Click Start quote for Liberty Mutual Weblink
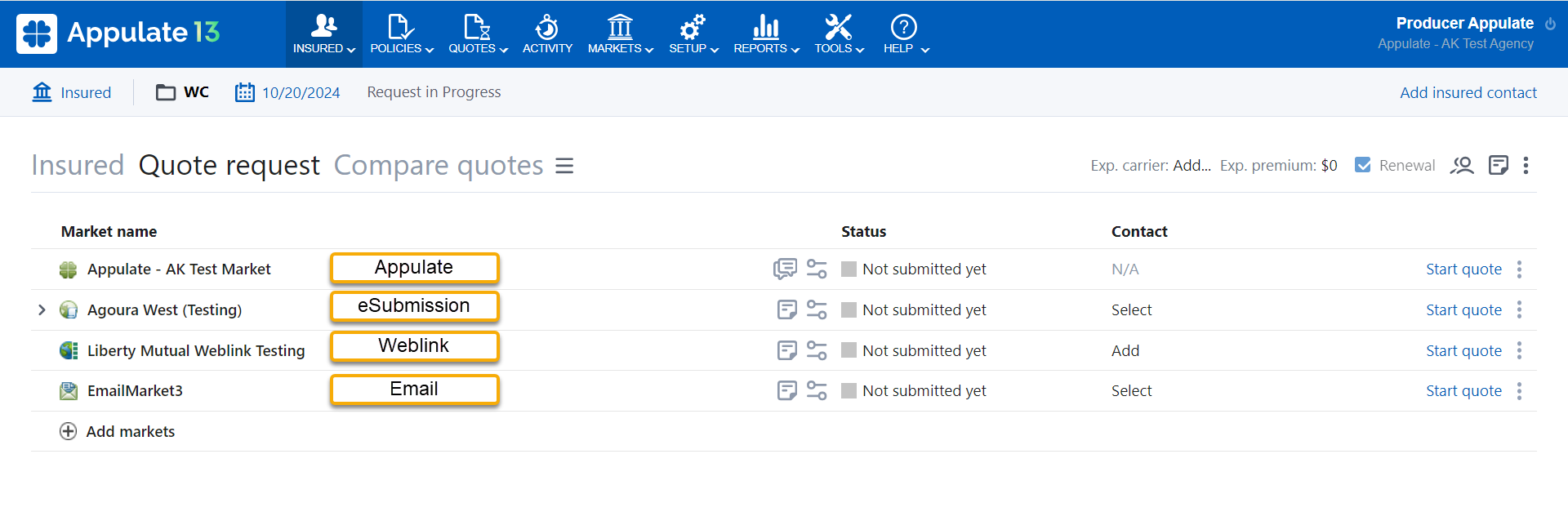 [1463, 350]
